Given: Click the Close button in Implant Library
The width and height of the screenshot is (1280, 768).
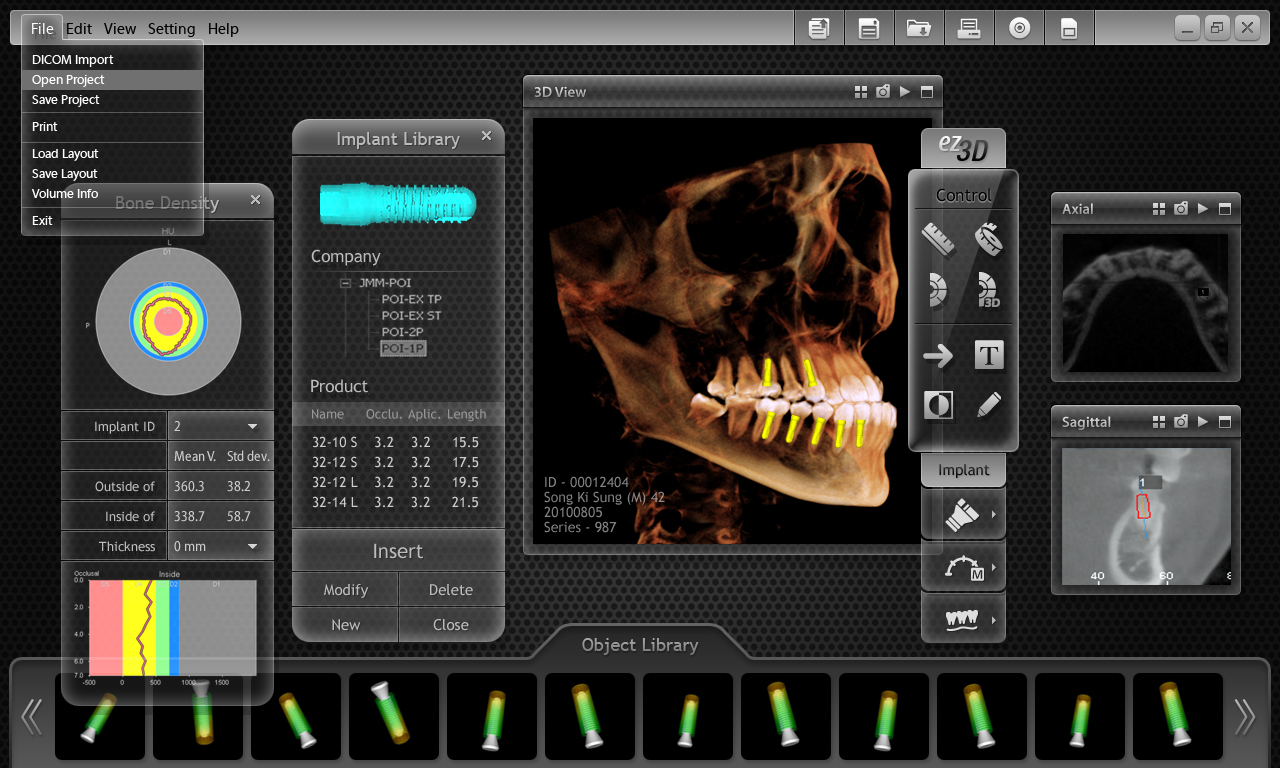Looking at the screenshot, I should point(451,624).
